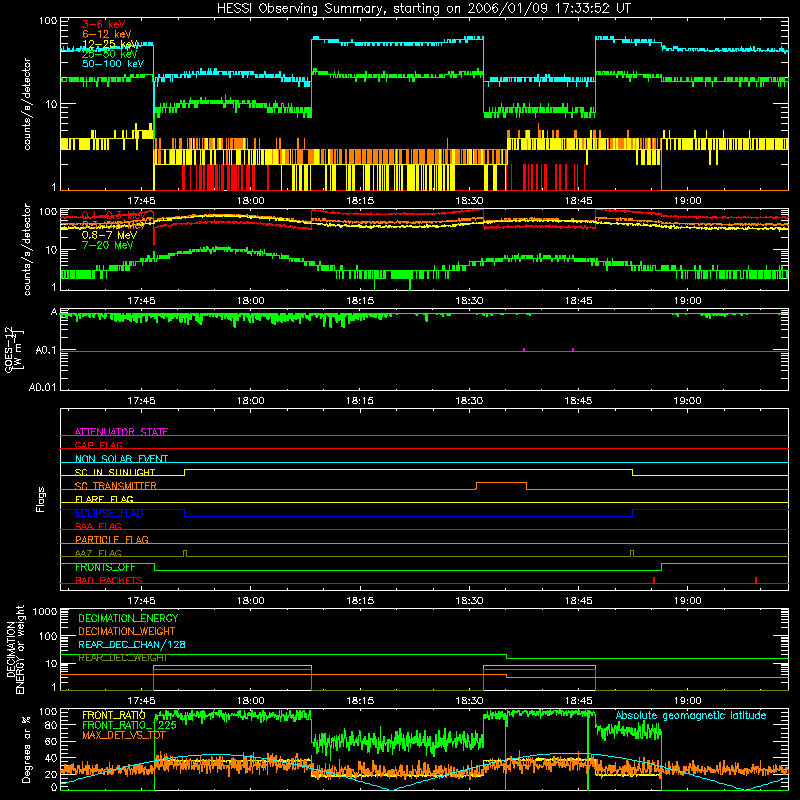Click the A0.01 tick label on GOES axis
The height and width of the screenshot is (800, 800).
[x=42, y=387]
